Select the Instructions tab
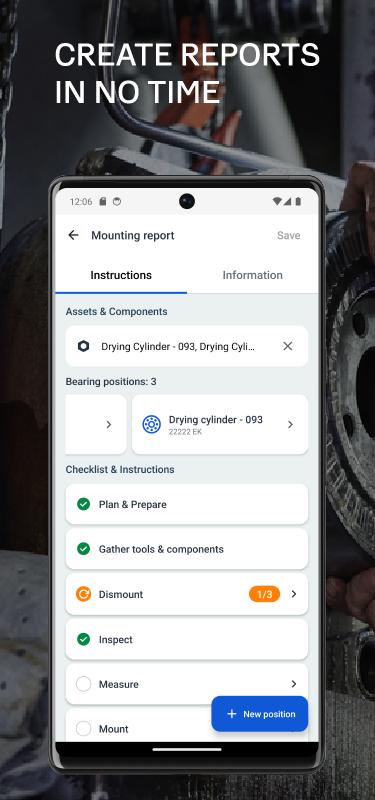The height and width of the screenshot is (800, 375). pyautogui.click(x=121, y=276)
